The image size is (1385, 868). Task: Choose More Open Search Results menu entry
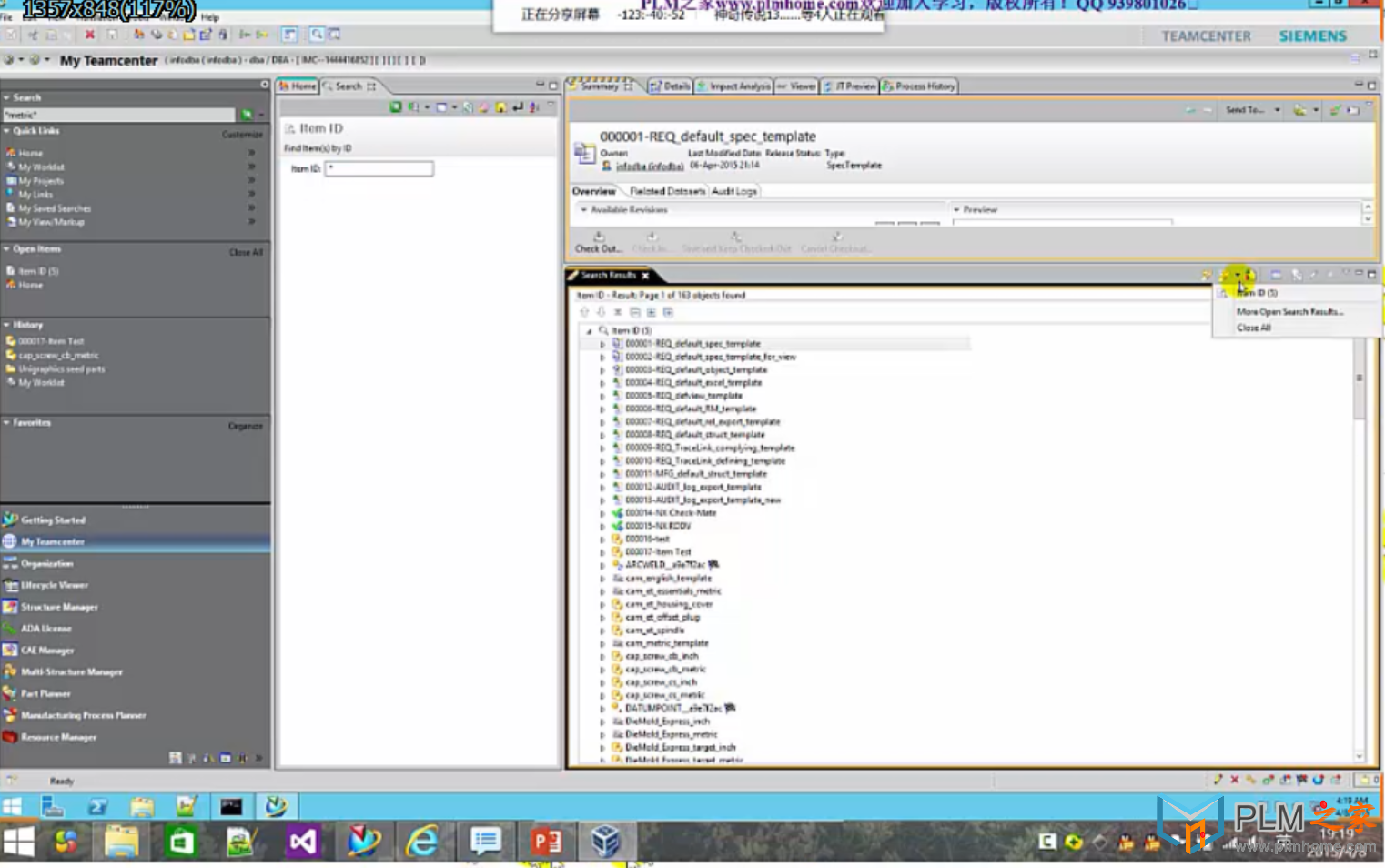pyautogui.click(x=1289, y=312)
